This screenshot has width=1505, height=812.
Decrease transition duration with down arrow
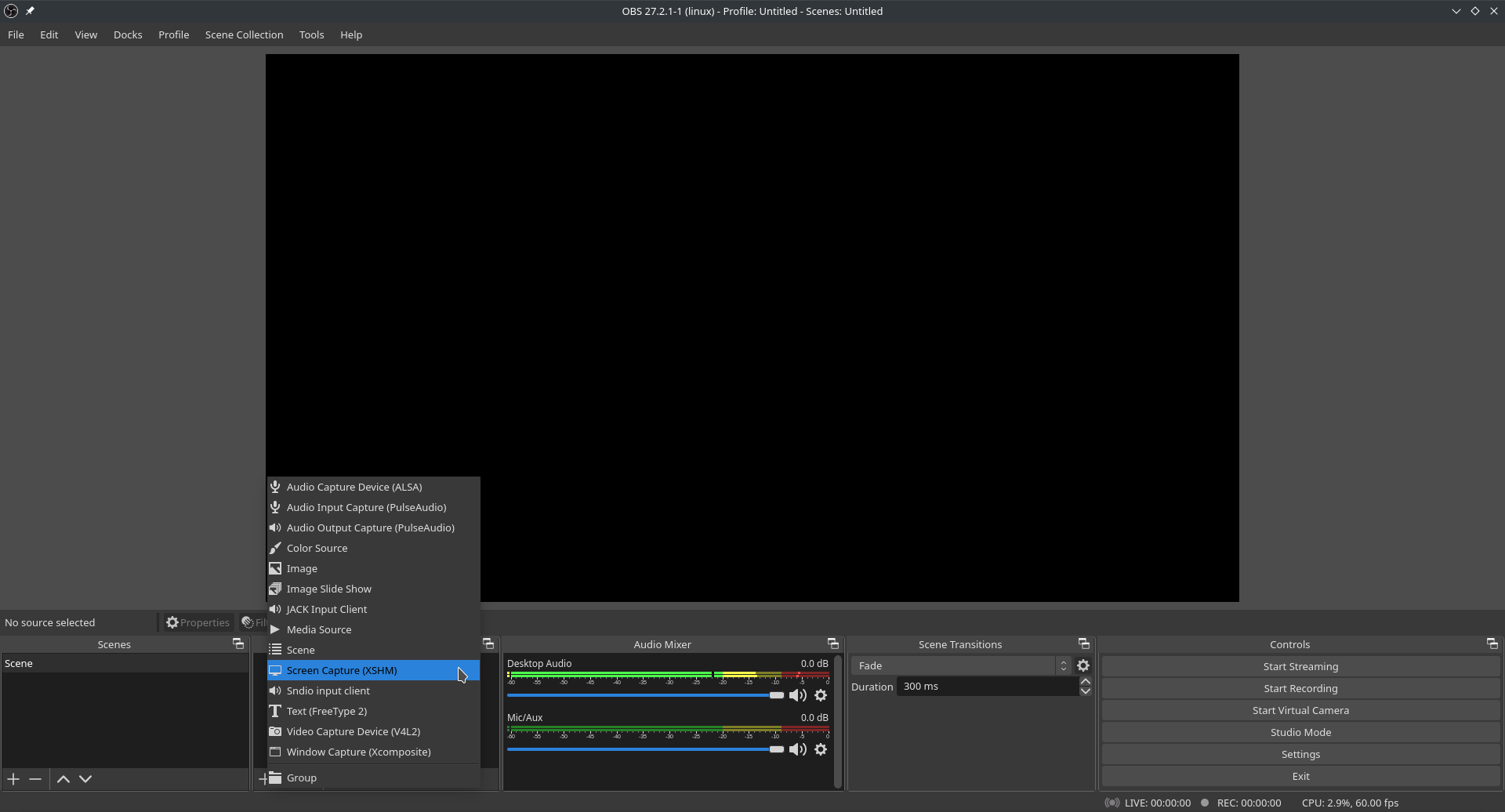1086,691
